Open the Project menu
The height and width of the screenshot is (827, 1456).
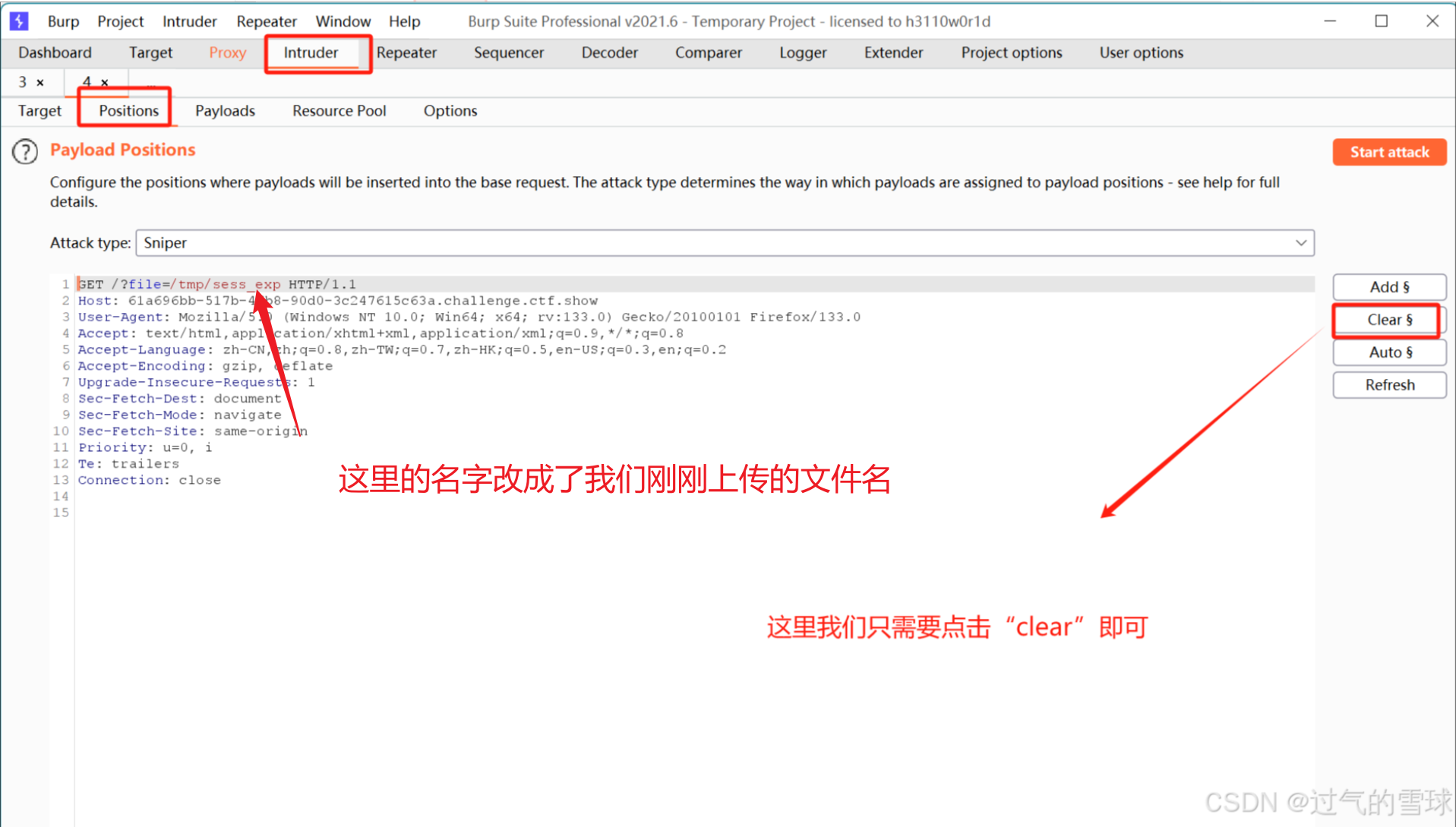click(120, 21)
